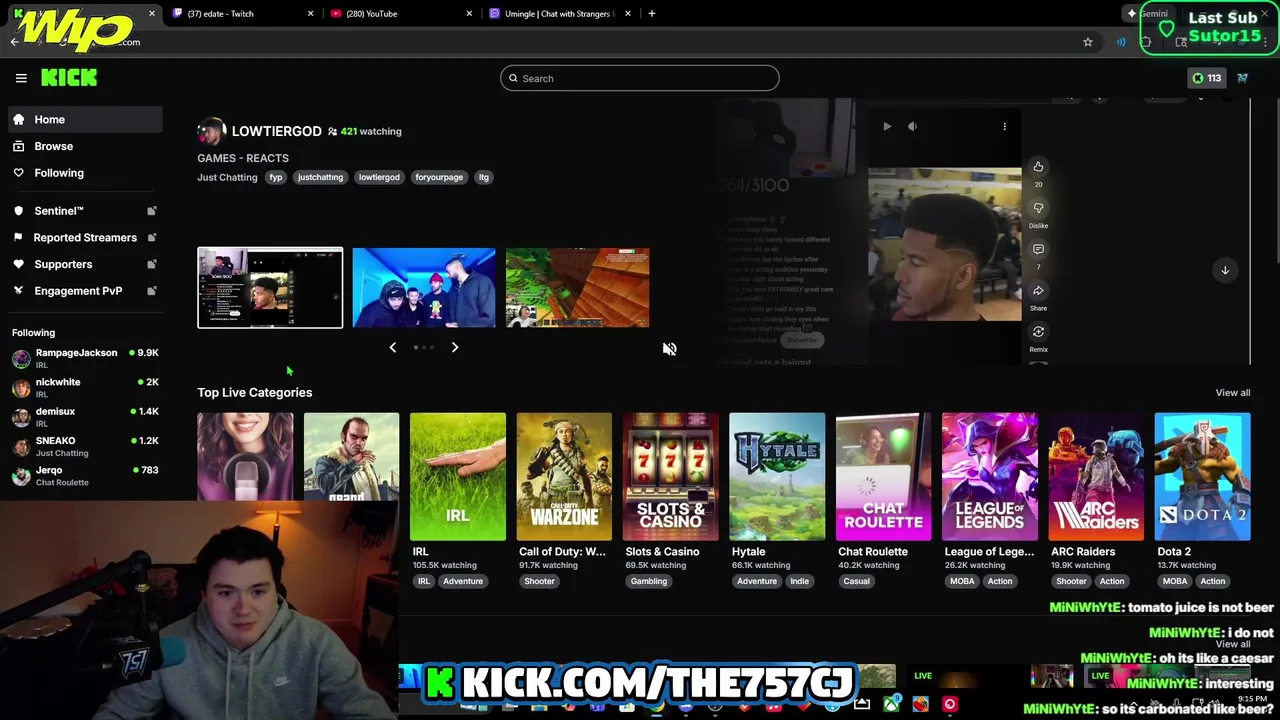Open the Chat Roulette category card

pos(884,477)
